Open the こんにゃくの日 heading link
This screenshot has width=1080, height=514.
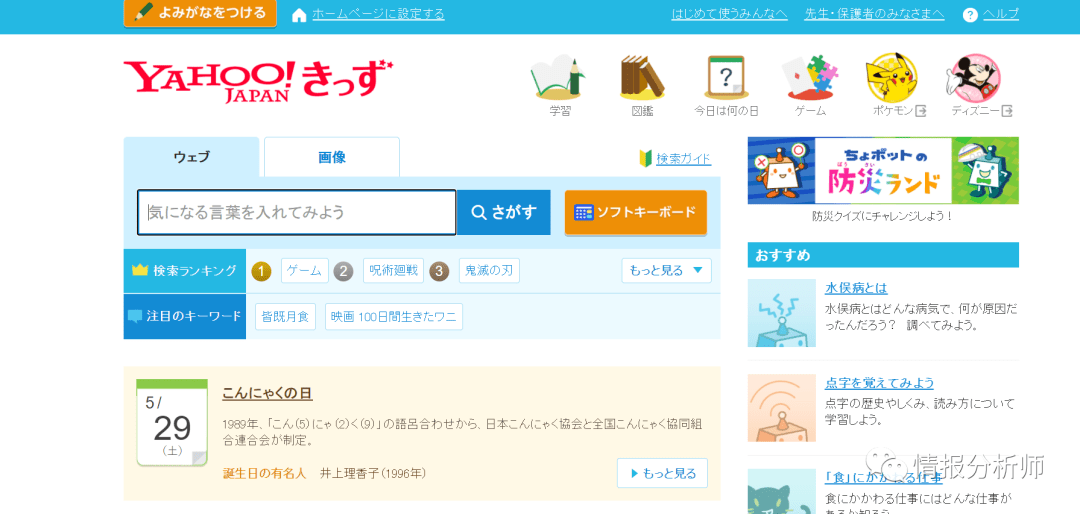pyautogui.click(x=267, y=393)
